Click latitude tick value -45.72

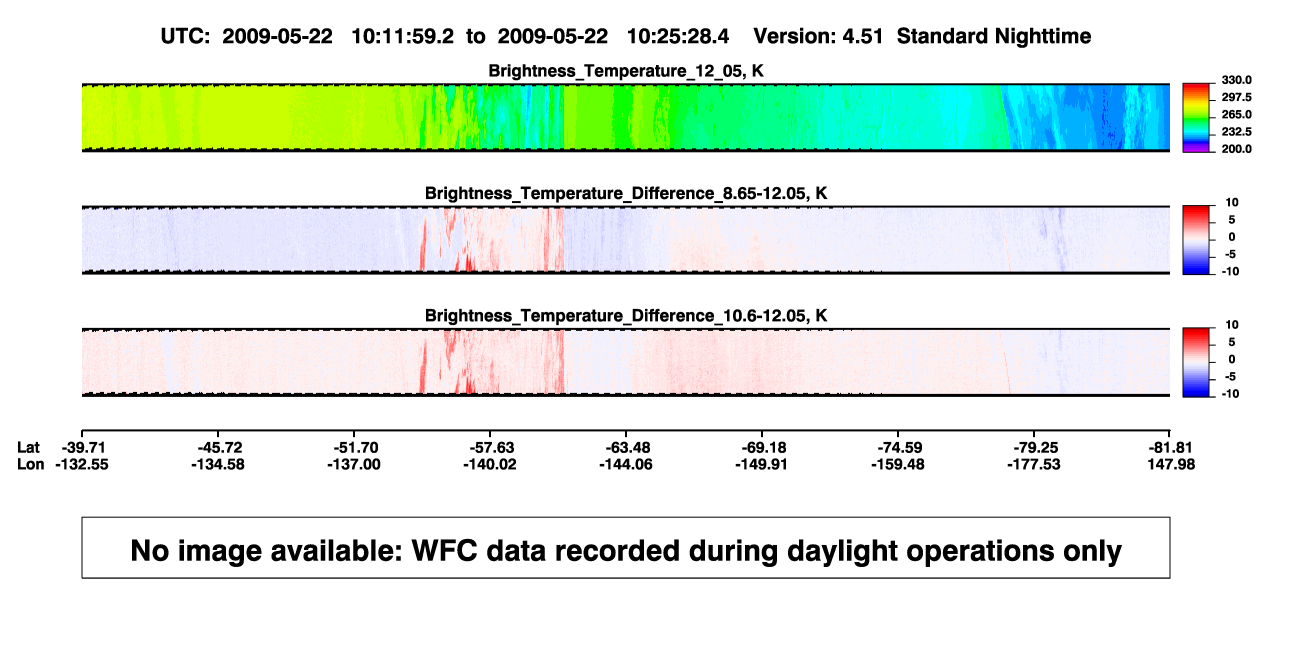[218, 447]
